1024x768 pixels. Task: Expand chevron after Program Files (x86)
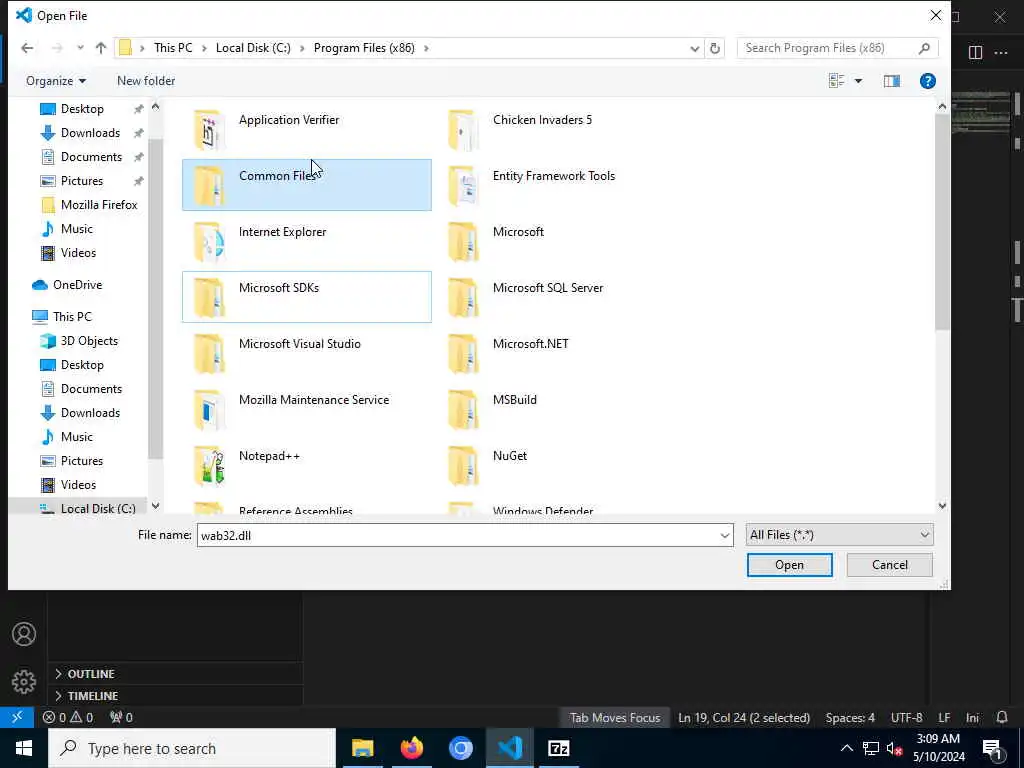pyautogui.click(x=426, y=48)
